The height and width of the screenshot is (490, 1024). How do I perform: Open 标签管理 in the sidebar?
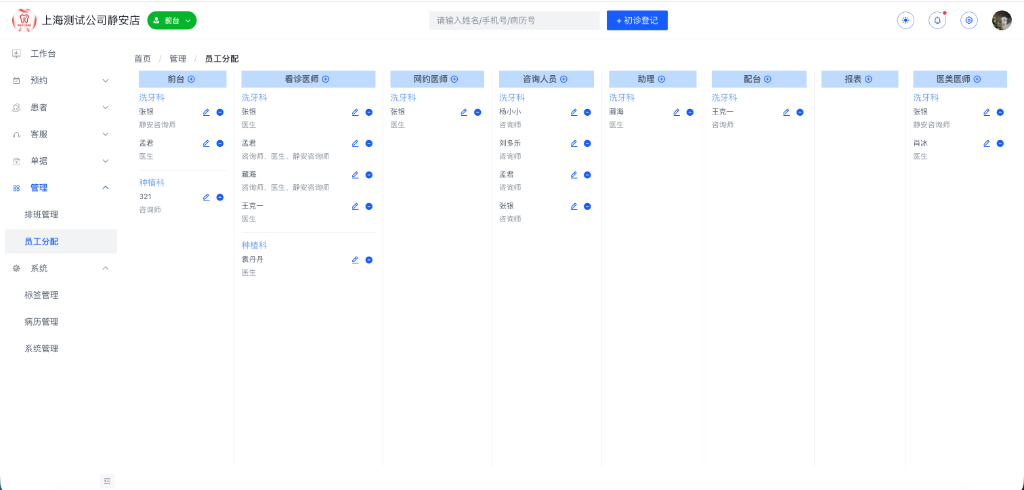tap(61, 295)
